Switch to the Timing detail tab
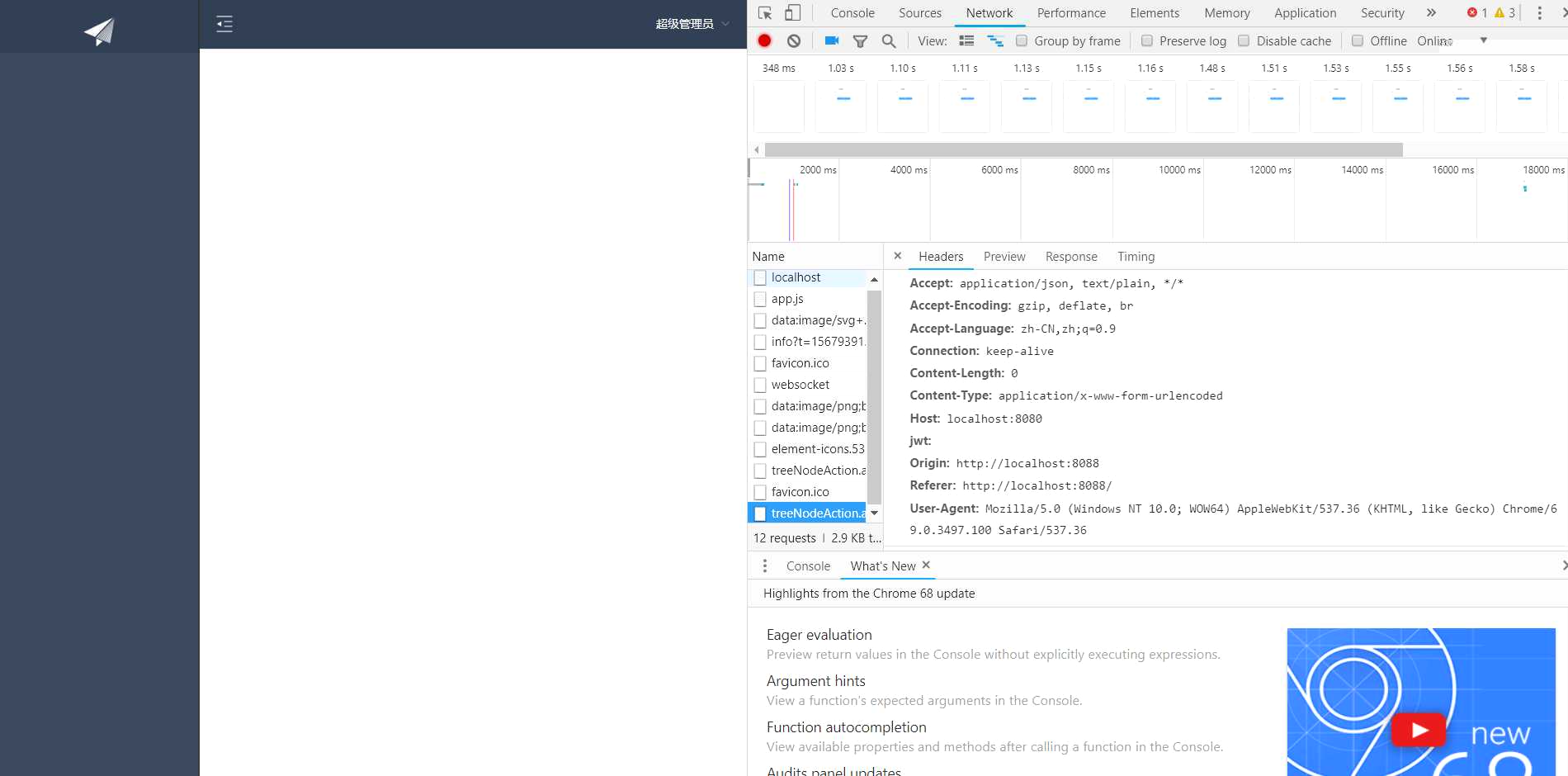 pos(1136,257)
